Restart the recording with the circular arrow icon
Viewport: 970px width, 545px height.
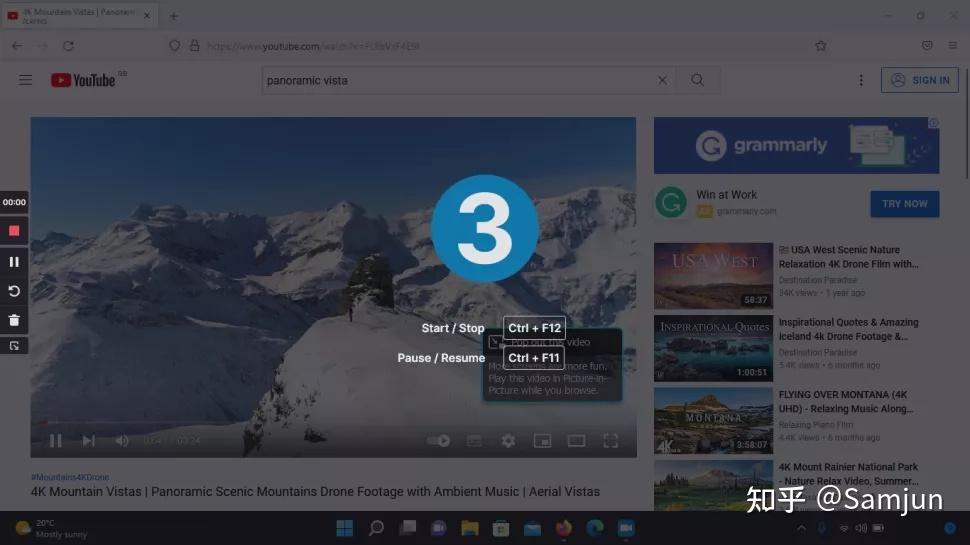pyautogui.click(x=14, y=291)
